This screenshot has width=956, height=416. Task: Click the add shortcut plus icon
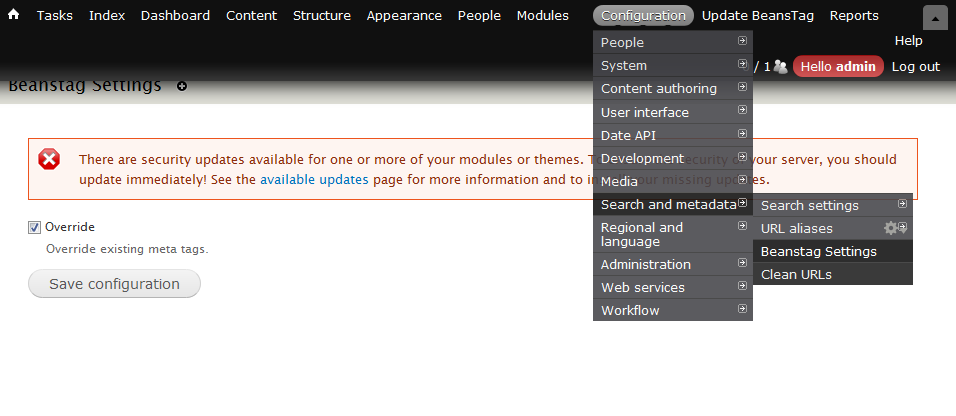coord(182,86)
